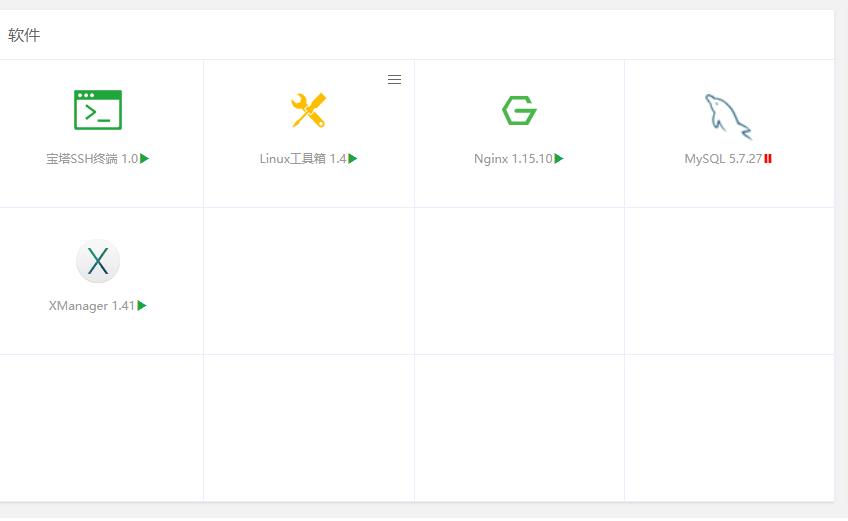The width and height of the screenshot is (848, 521).
Task: Open the XManager 1.41 label link
Action: pyautogui.click(x=91, y=306)
